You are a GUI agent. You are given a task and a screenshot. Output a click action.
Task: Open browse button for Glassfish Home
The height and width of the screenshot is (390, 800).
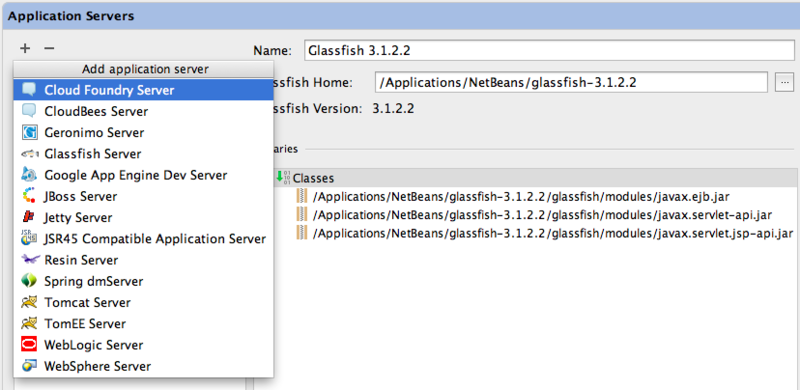click(784, 82)
